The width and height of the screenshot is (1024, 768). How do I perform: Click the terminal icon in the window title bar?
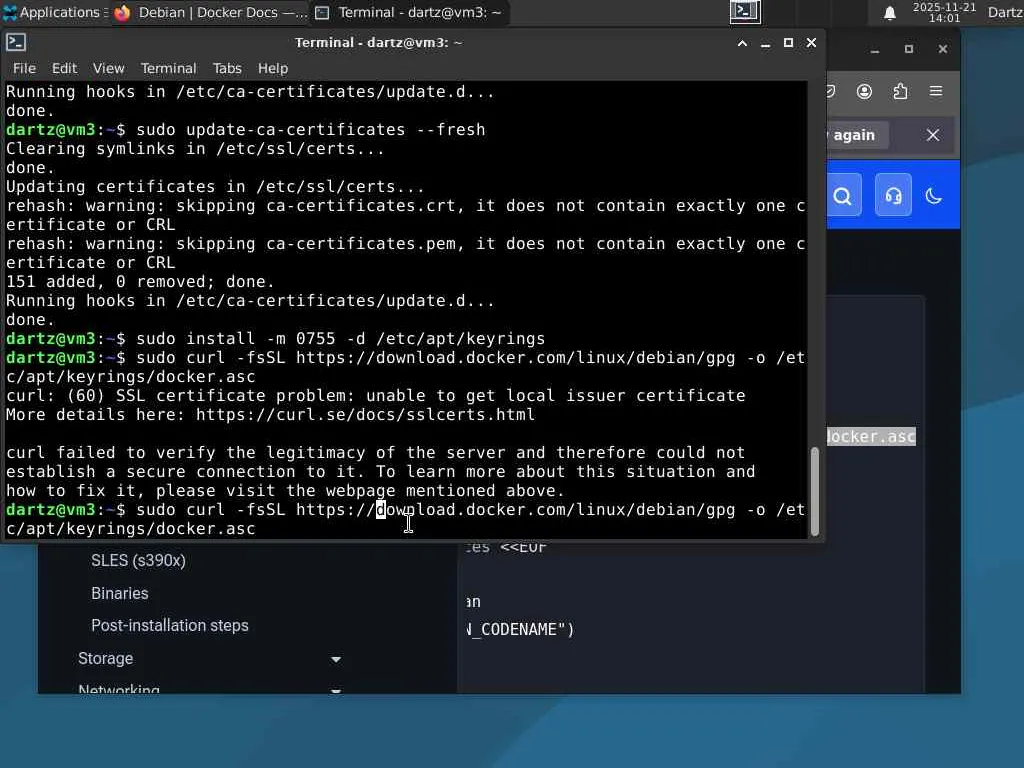click(16, 42)
